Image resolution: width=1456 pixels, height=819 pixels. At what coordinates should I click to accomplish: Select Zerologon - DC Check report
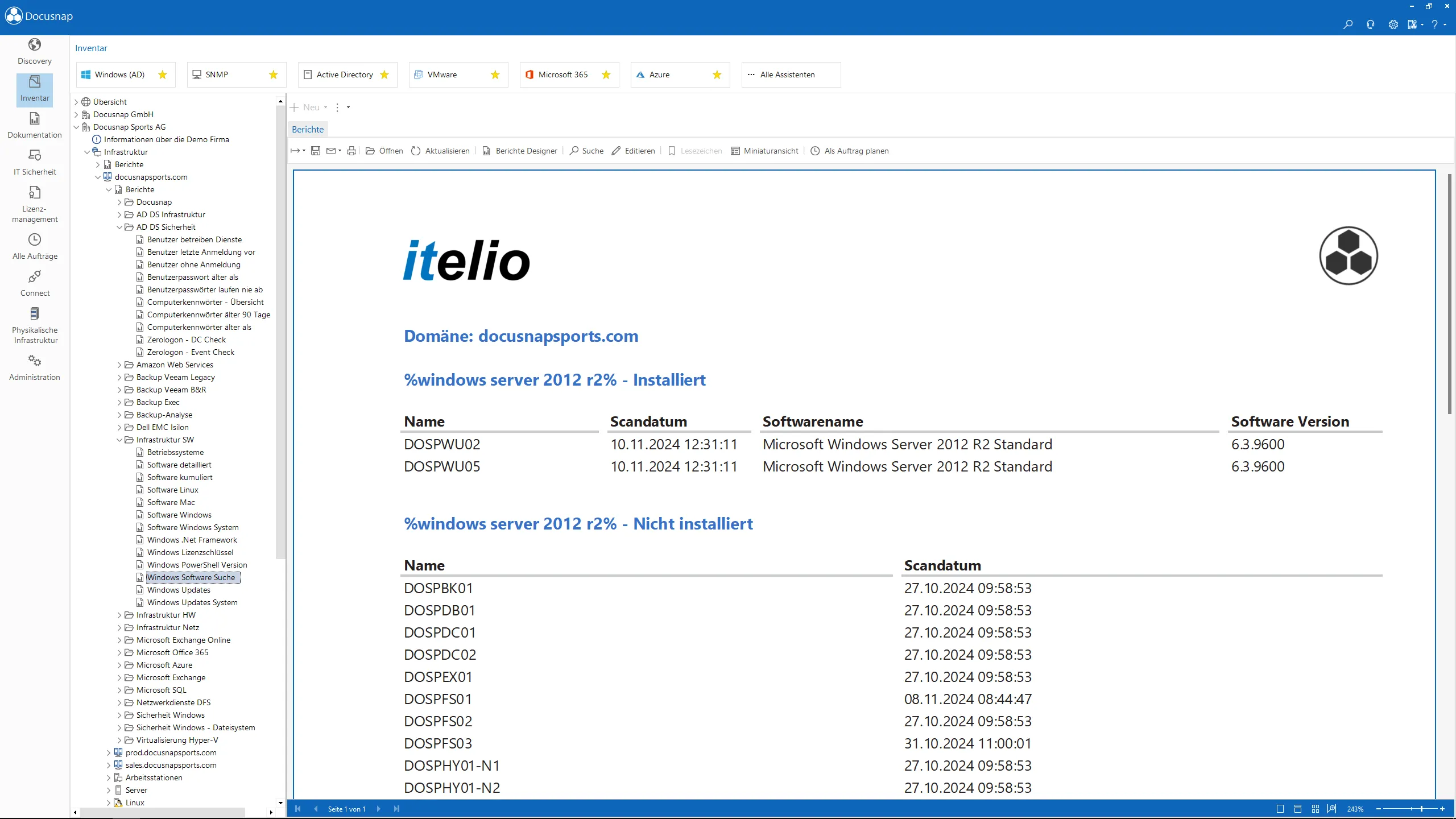(x=186, y=340)
